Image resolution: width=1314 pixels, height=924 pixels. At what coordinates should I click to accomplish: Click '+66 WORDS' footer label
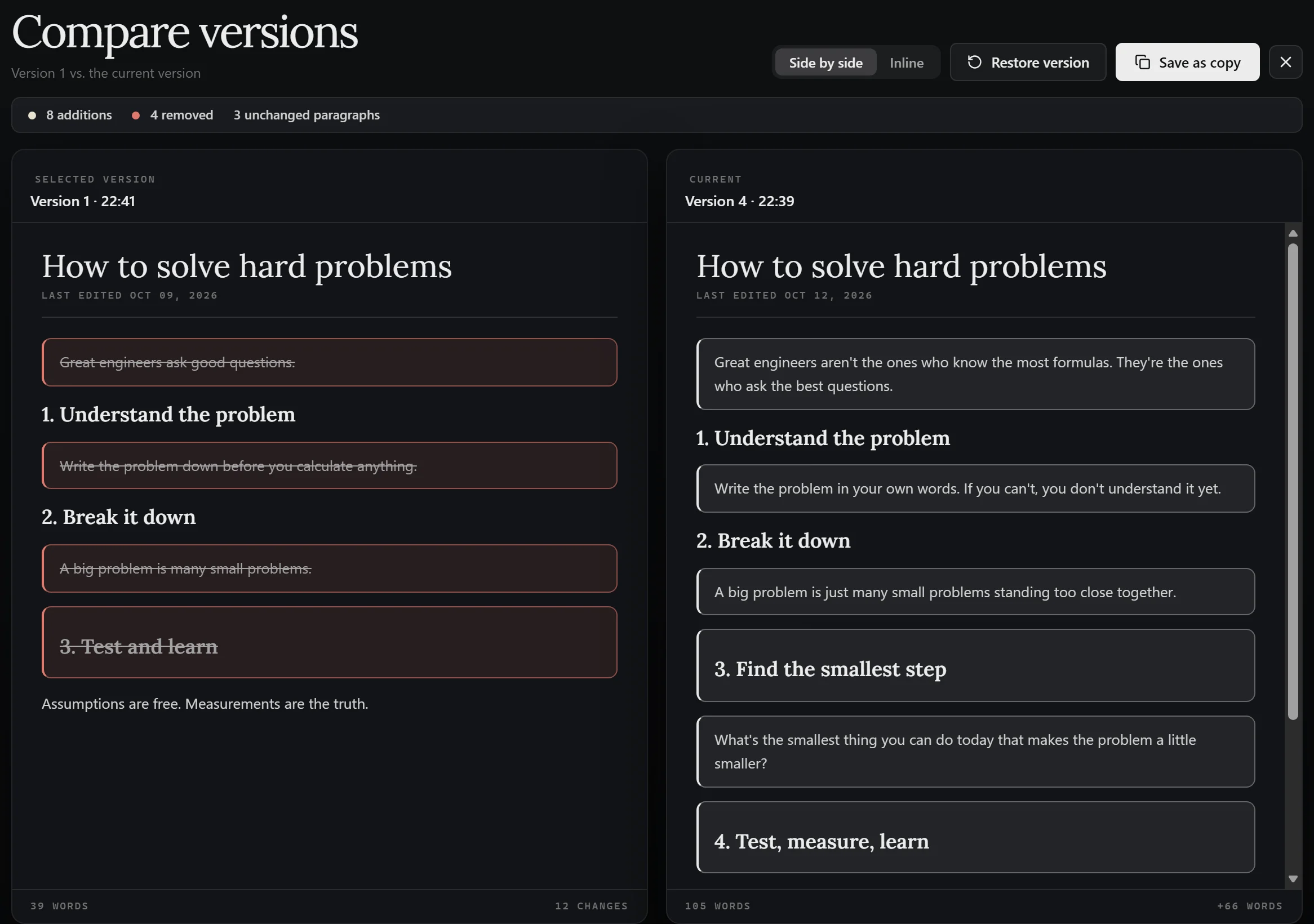pos(1249,907)
